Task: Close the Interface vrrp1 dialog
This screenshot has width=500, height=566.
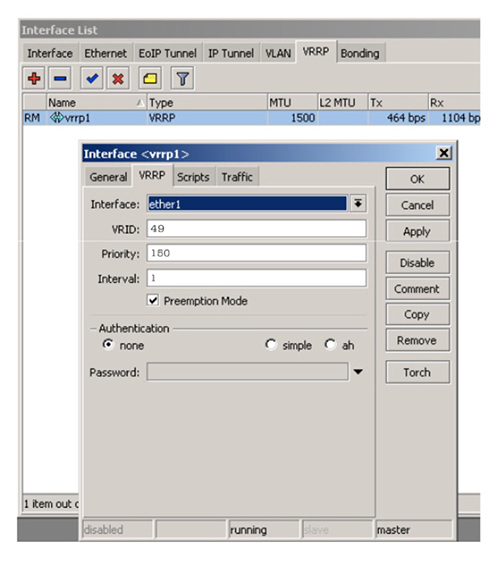Action: [444, 153]
